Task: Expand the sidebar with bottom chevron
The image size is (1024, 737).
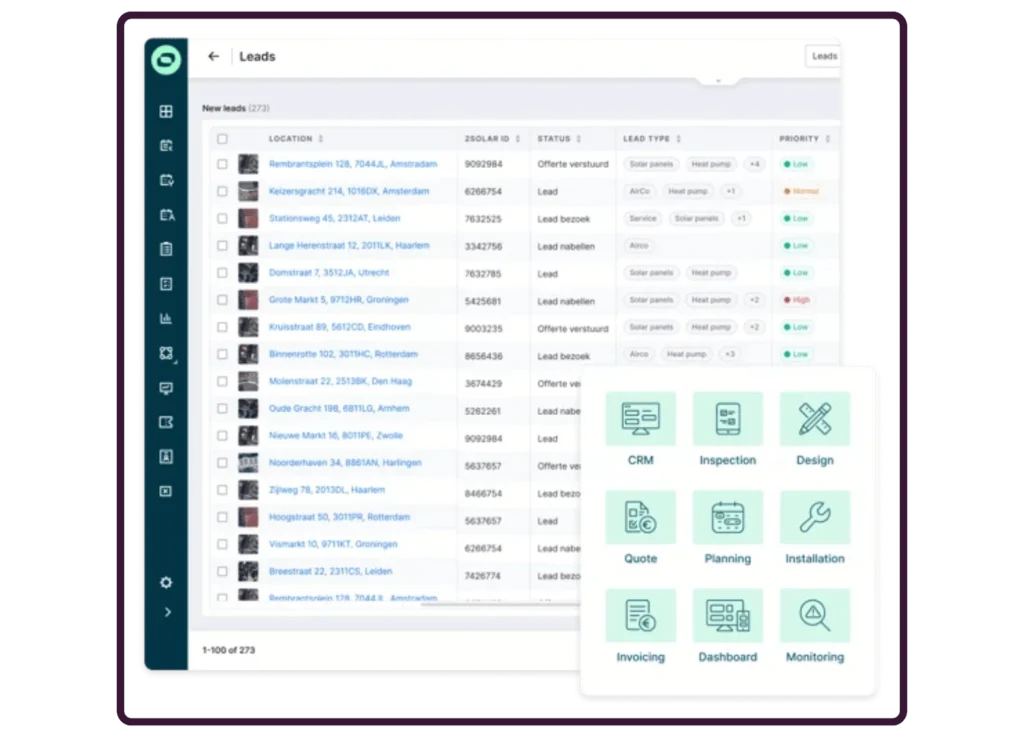Action: pyautogui.click(x=166, y=612)
